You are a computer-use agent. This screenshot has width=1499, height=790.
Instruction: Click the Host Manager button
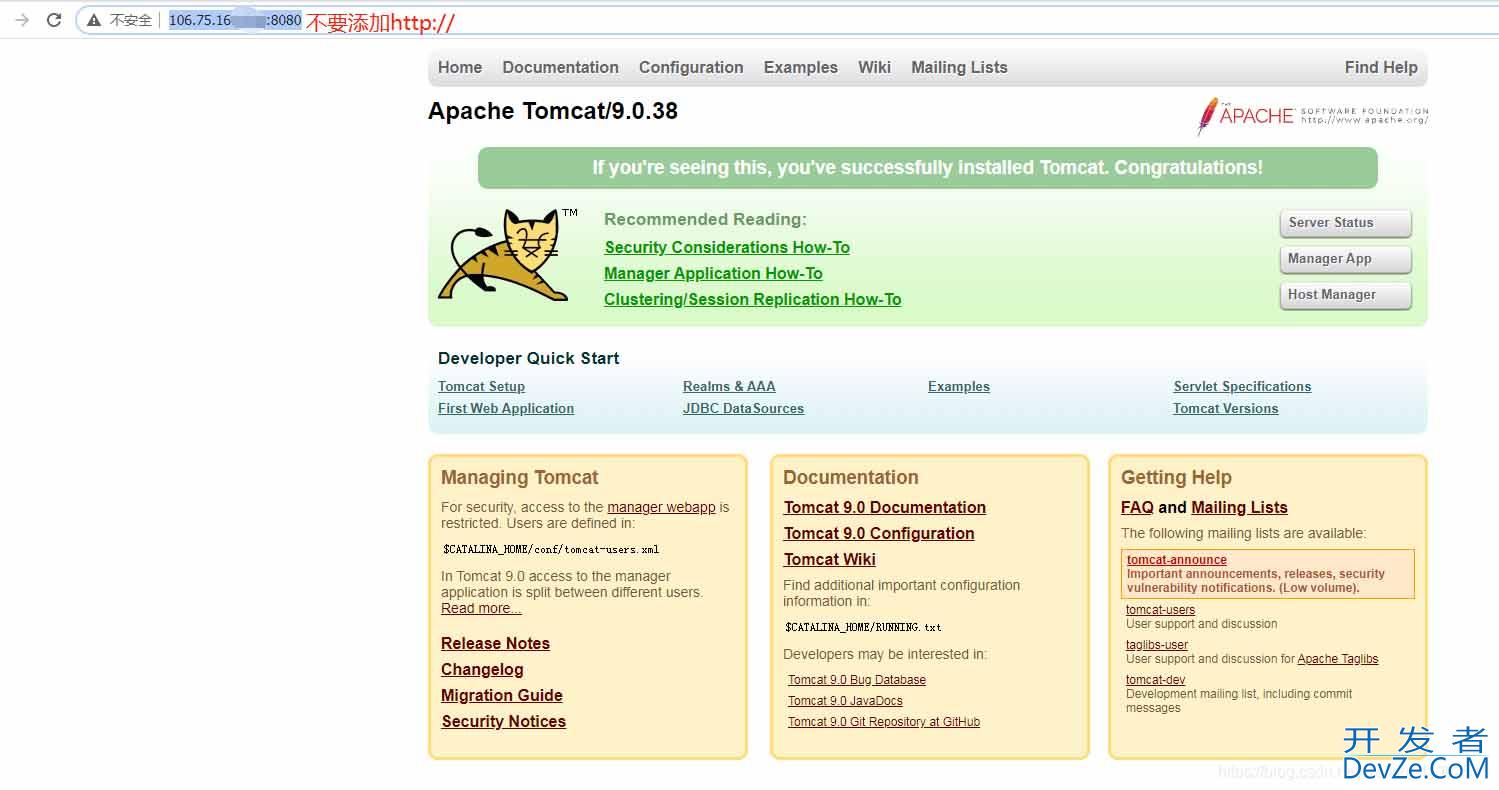pyautogui.click(x=1345, y=295)
